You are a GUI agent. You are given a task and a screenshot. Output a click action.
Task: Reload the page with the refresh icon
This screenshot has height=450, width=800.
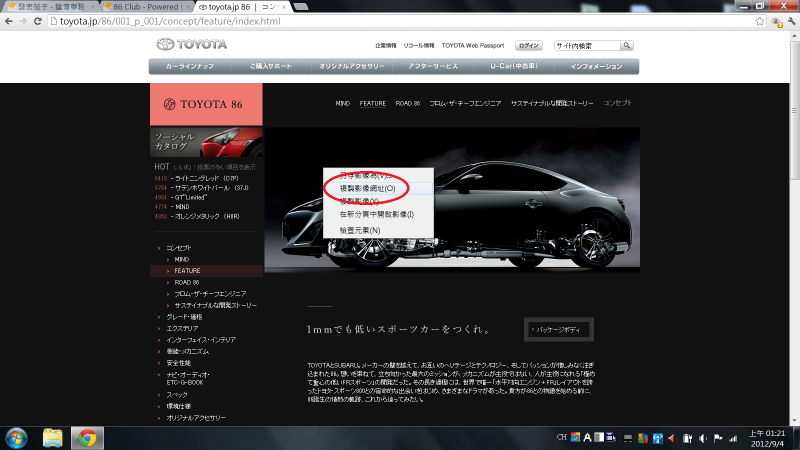37,21
